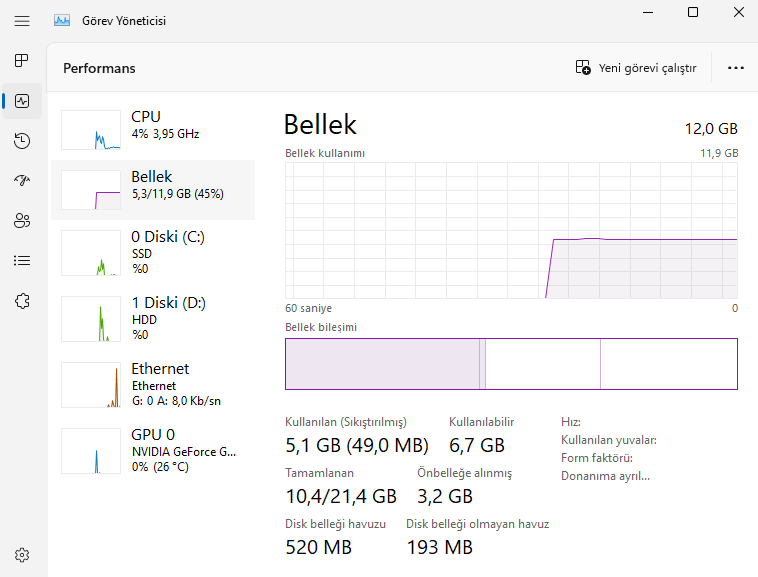Open the Startup apps page icon
The height and width of the screenshot is (577, 758).
[22, 181]
